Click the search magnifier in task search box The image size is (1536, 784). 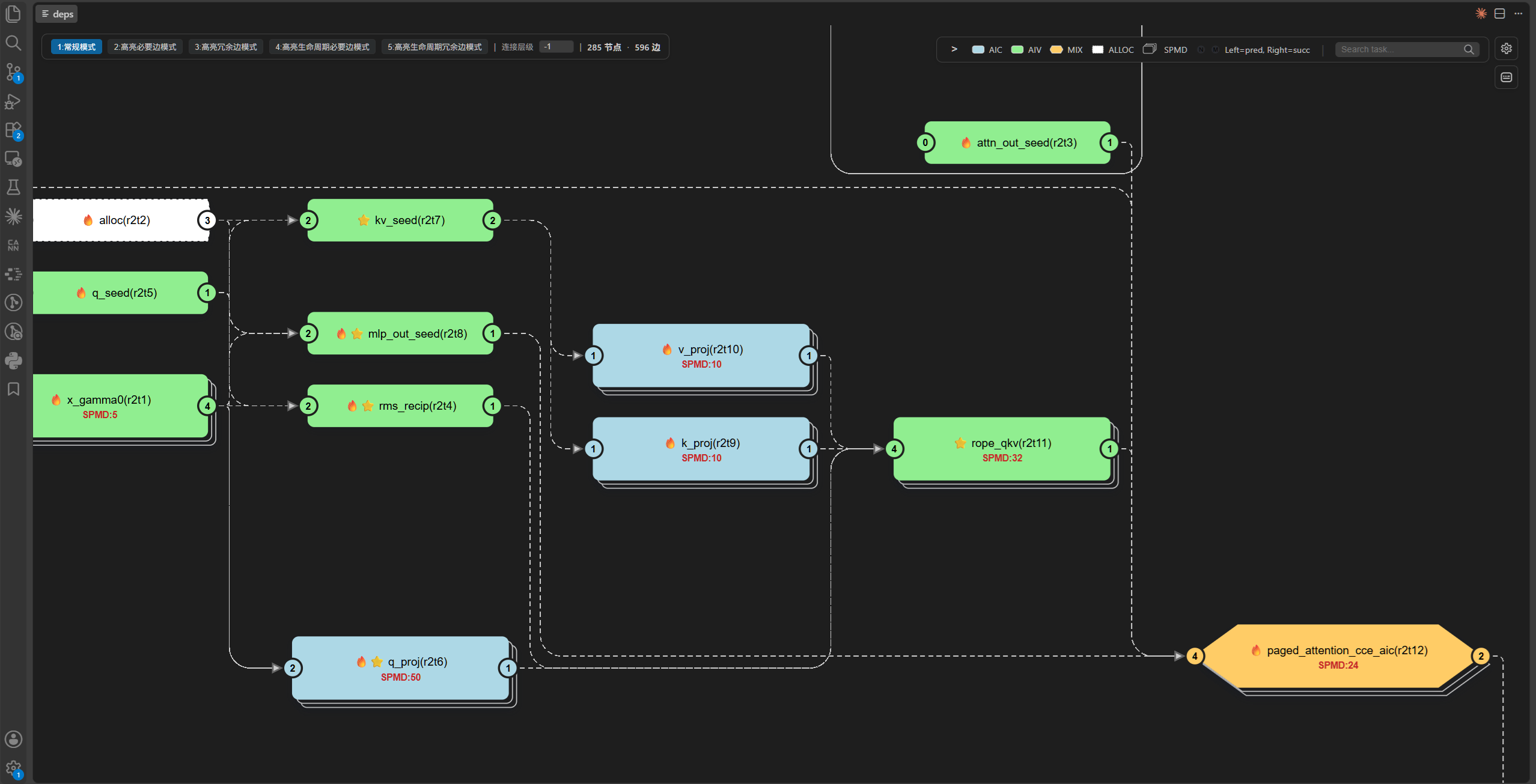click(1469, 49)
